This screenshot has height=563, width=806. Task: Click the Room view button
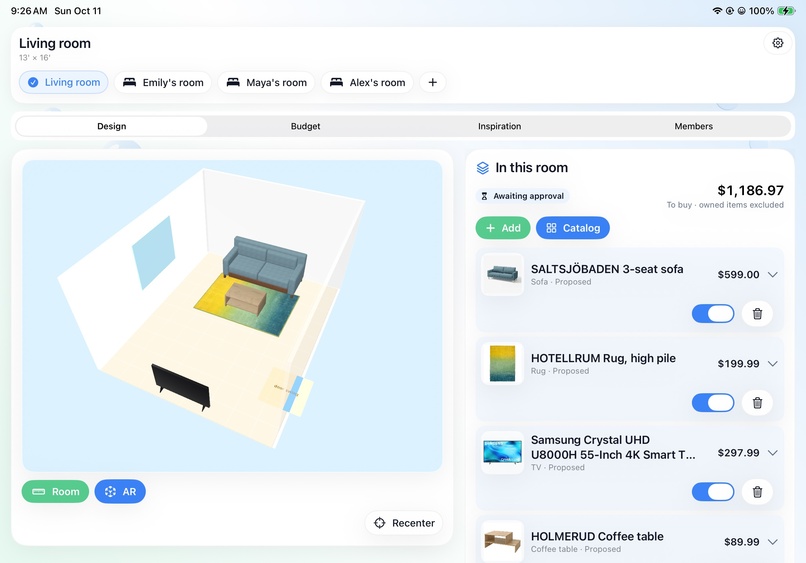[x=56, y=492]
